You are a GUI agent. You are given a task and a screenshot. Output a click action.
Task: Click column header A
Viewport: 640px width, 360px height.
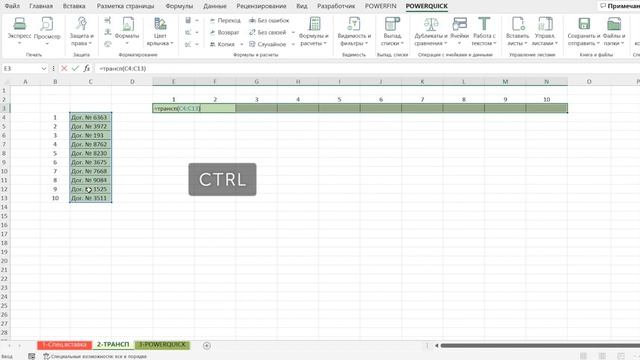pyautogui.click(x=25, y=82)
